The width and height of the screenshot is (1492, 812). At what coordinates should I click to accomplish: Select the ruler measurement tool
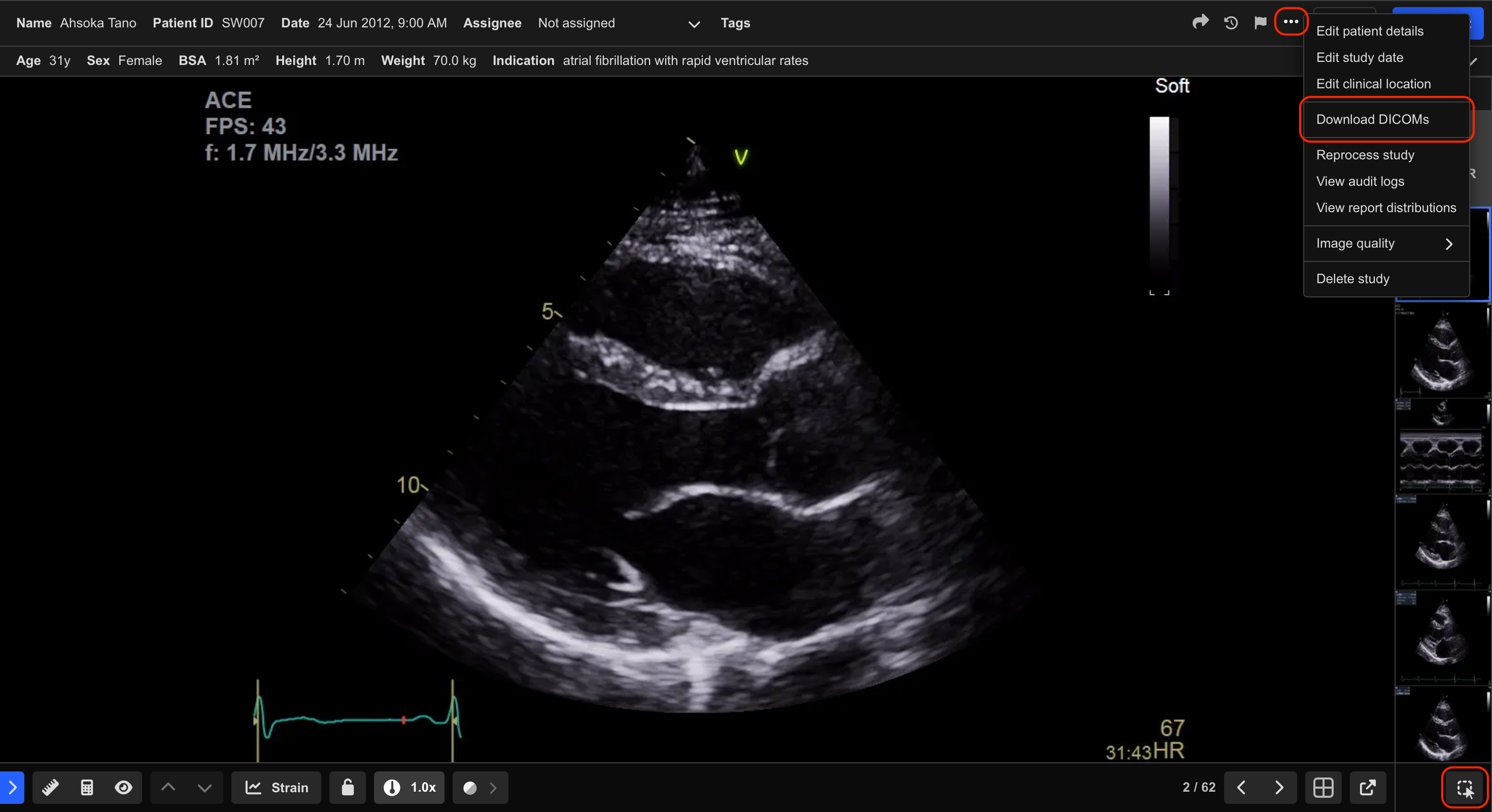tap(50, 787)
